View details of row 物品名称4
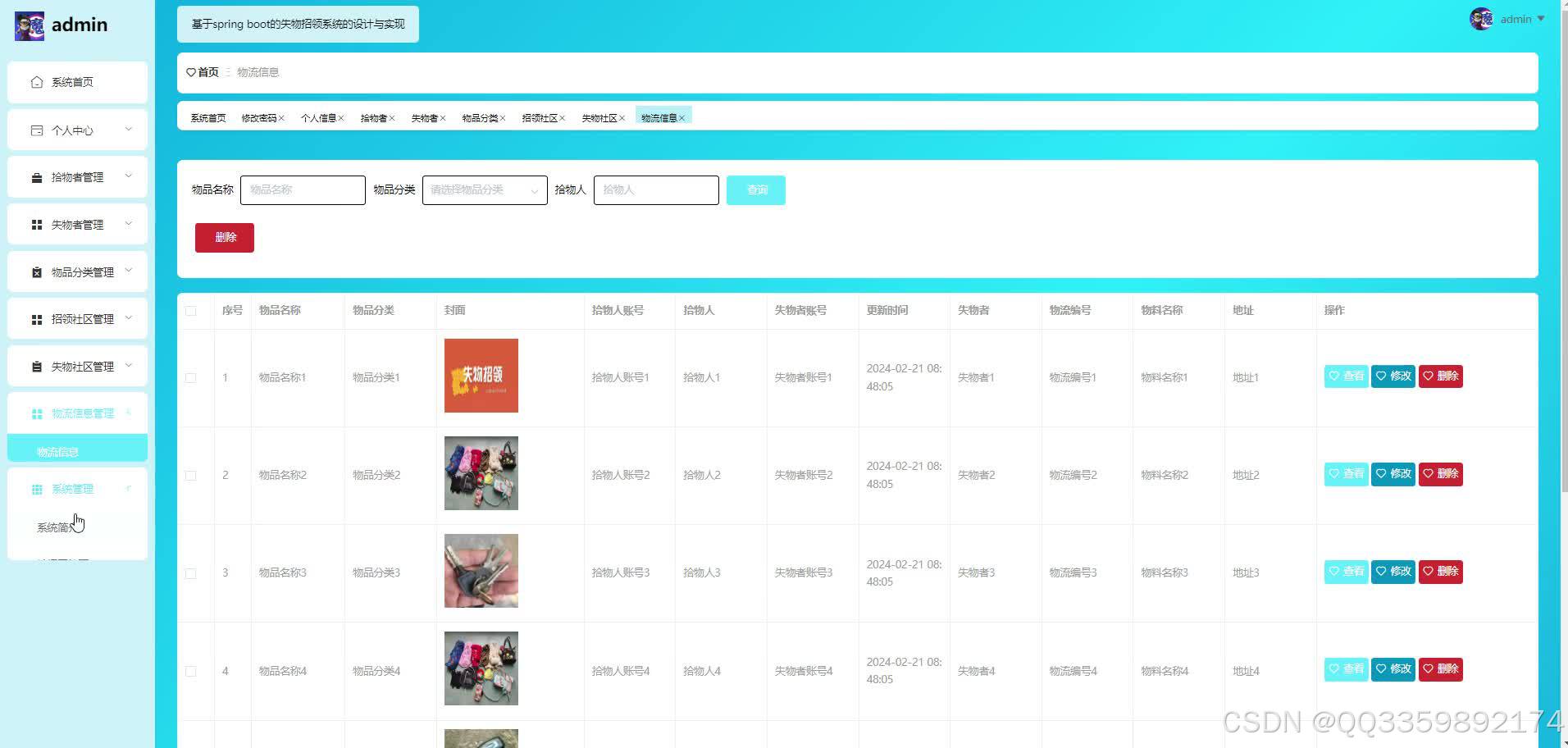The height and width of the screenshot is (748, 1568). coord(1346,669)
